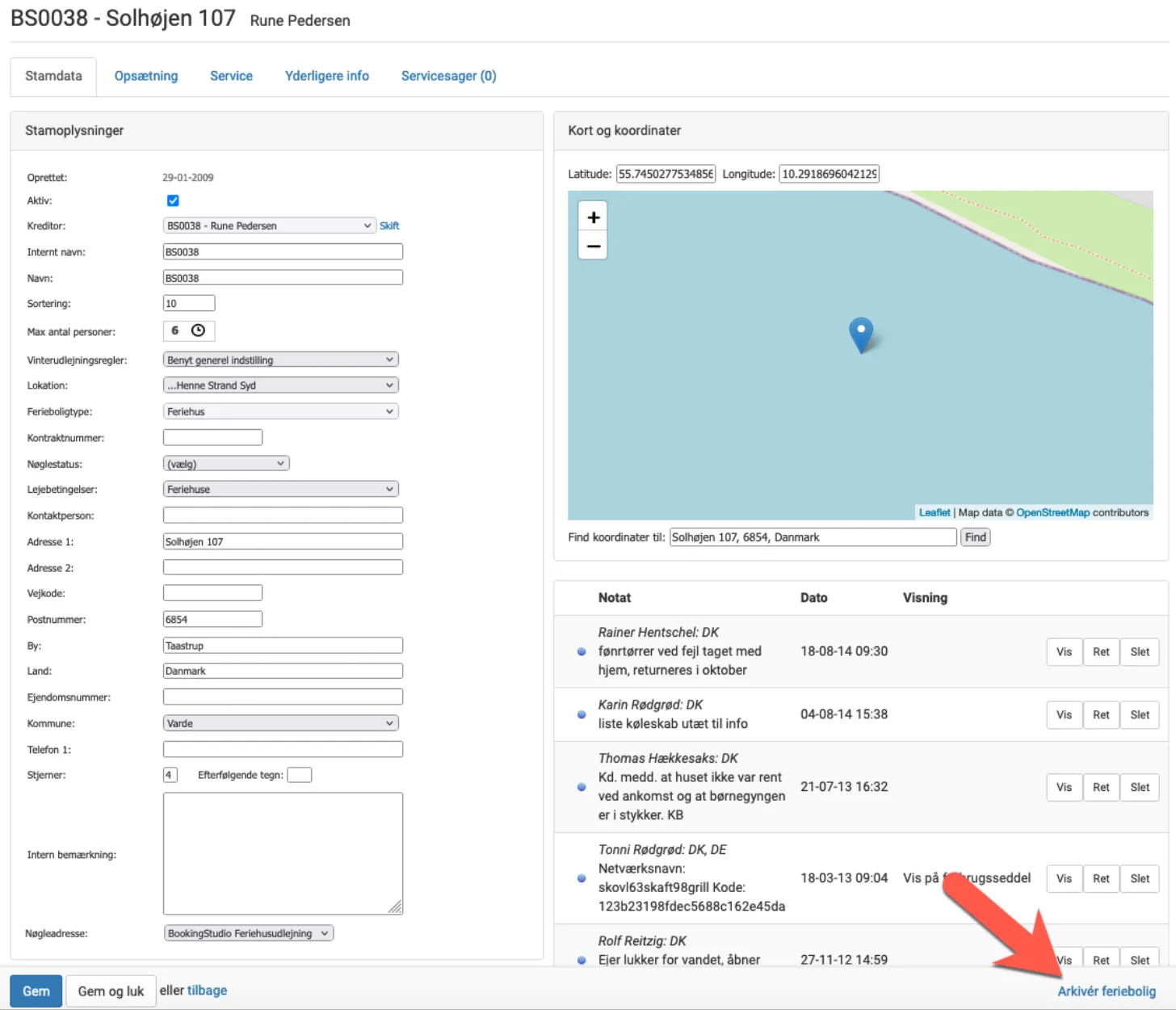Click blue dot beside Karin Rødgrød note
Image resolution: width=1176 pixels, height=1010 pixels.
[582, 714]
